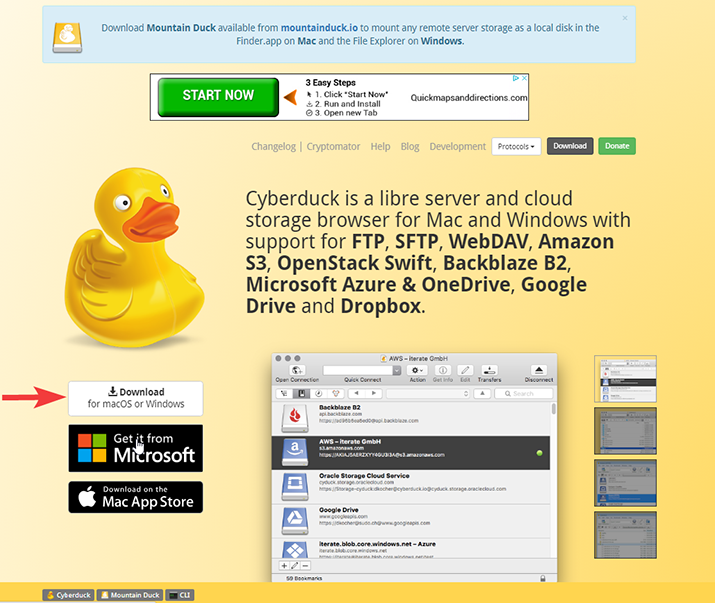Select the CLI footer tab
This screenshot has width=715, height=603.
(180, 595)
